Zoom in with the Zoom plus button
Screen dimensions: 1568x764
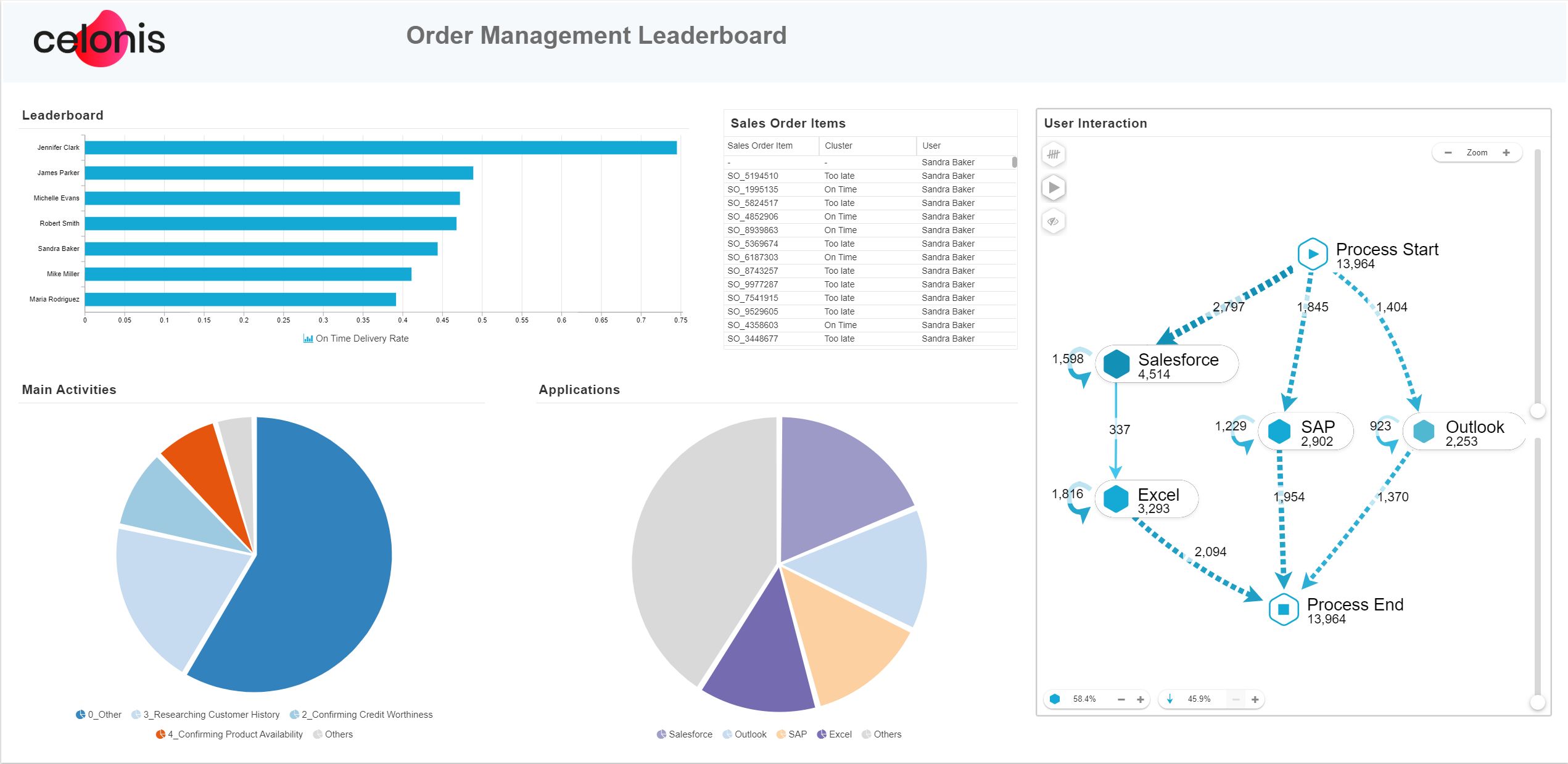pos(1506,152)
